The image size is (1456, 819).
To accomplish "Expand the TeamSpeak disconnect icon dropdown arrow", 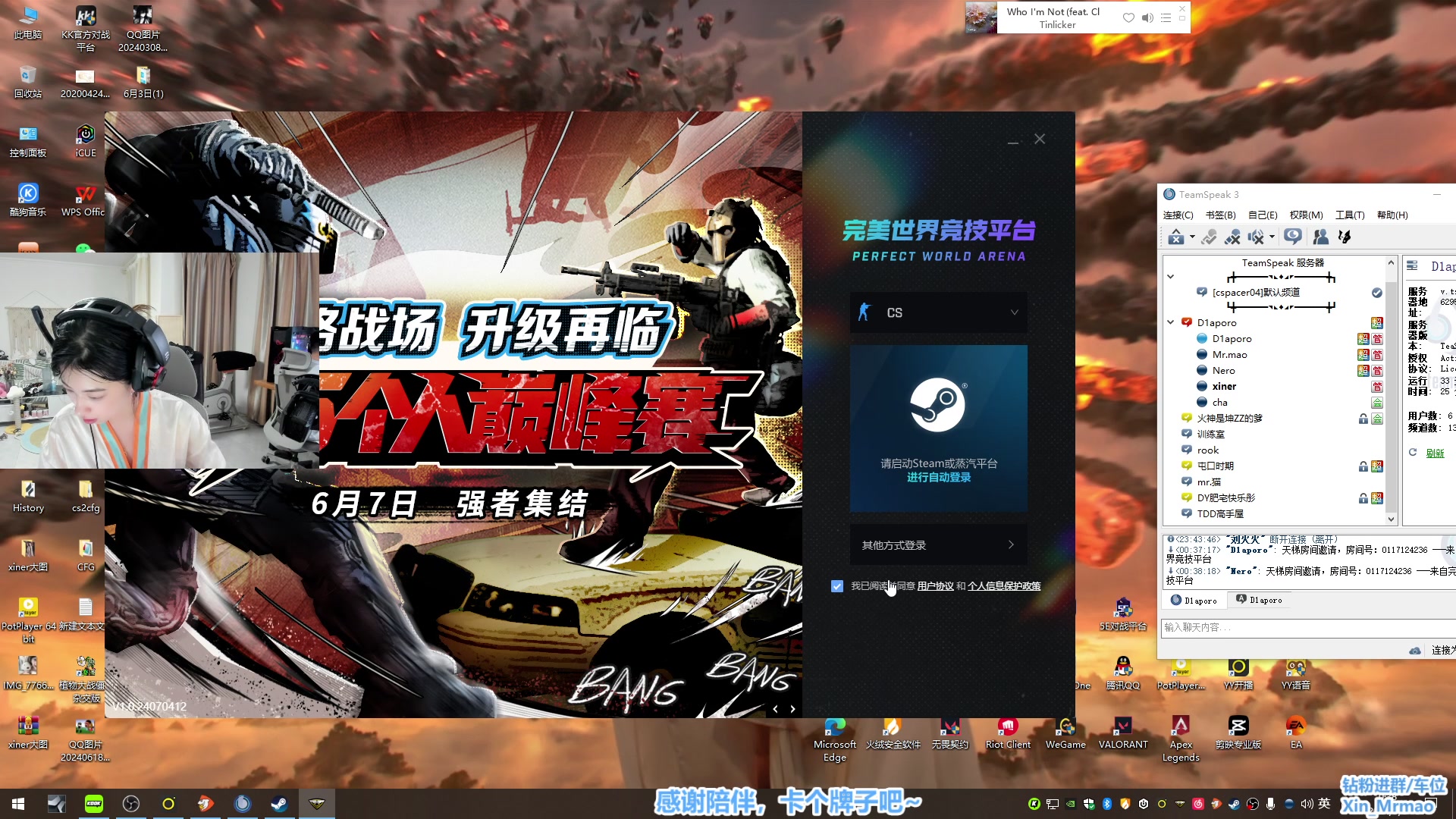I will click(1192, 237).
